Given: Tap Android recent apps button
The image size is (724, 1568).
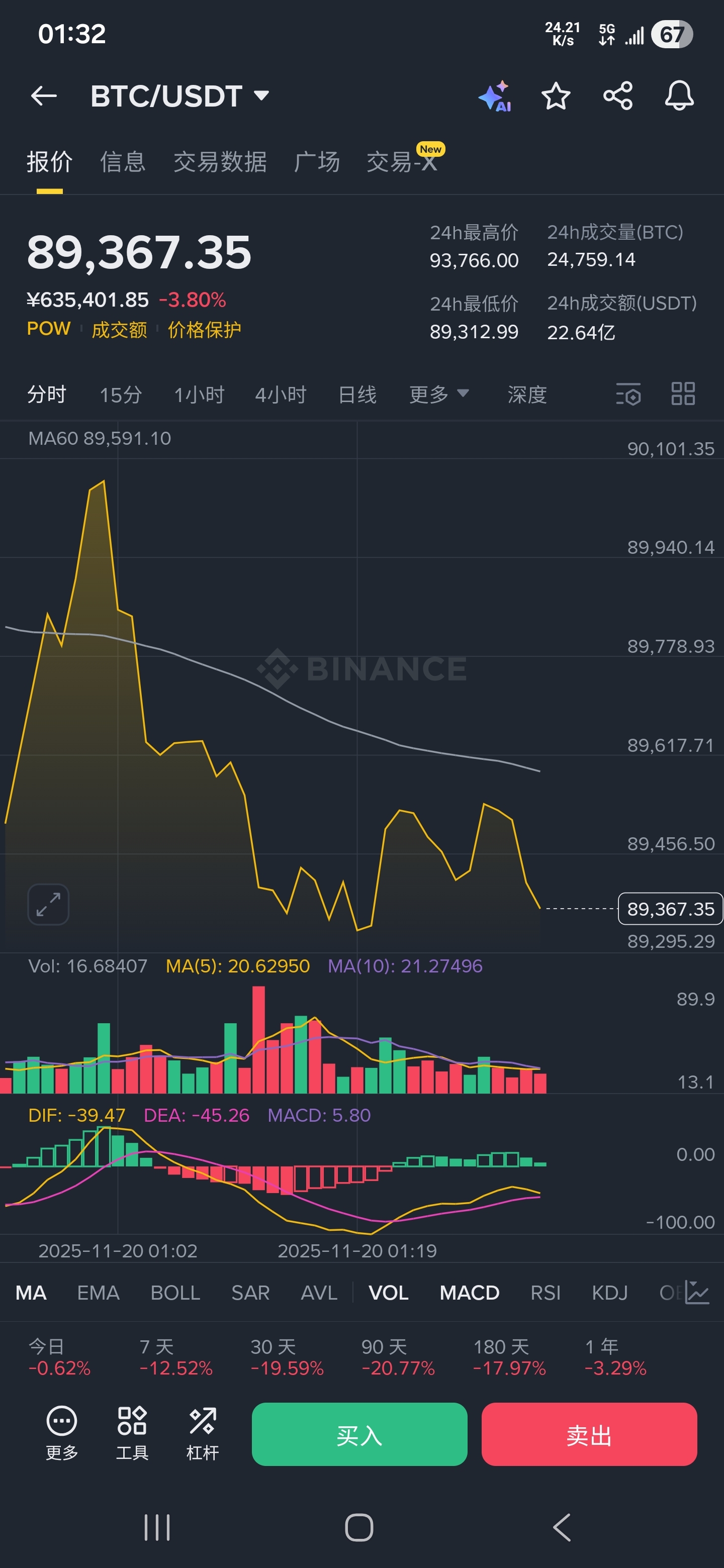Looking at the screenshot, I should tap(157, 1527).
